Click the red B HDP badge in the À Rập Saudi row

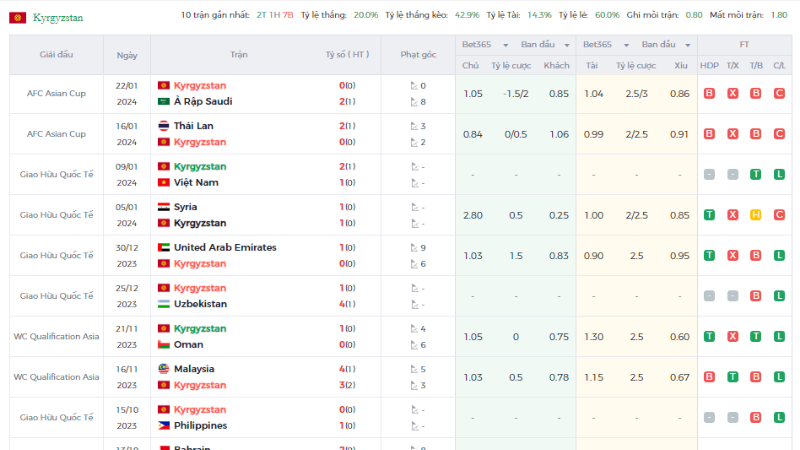point(709,93)
